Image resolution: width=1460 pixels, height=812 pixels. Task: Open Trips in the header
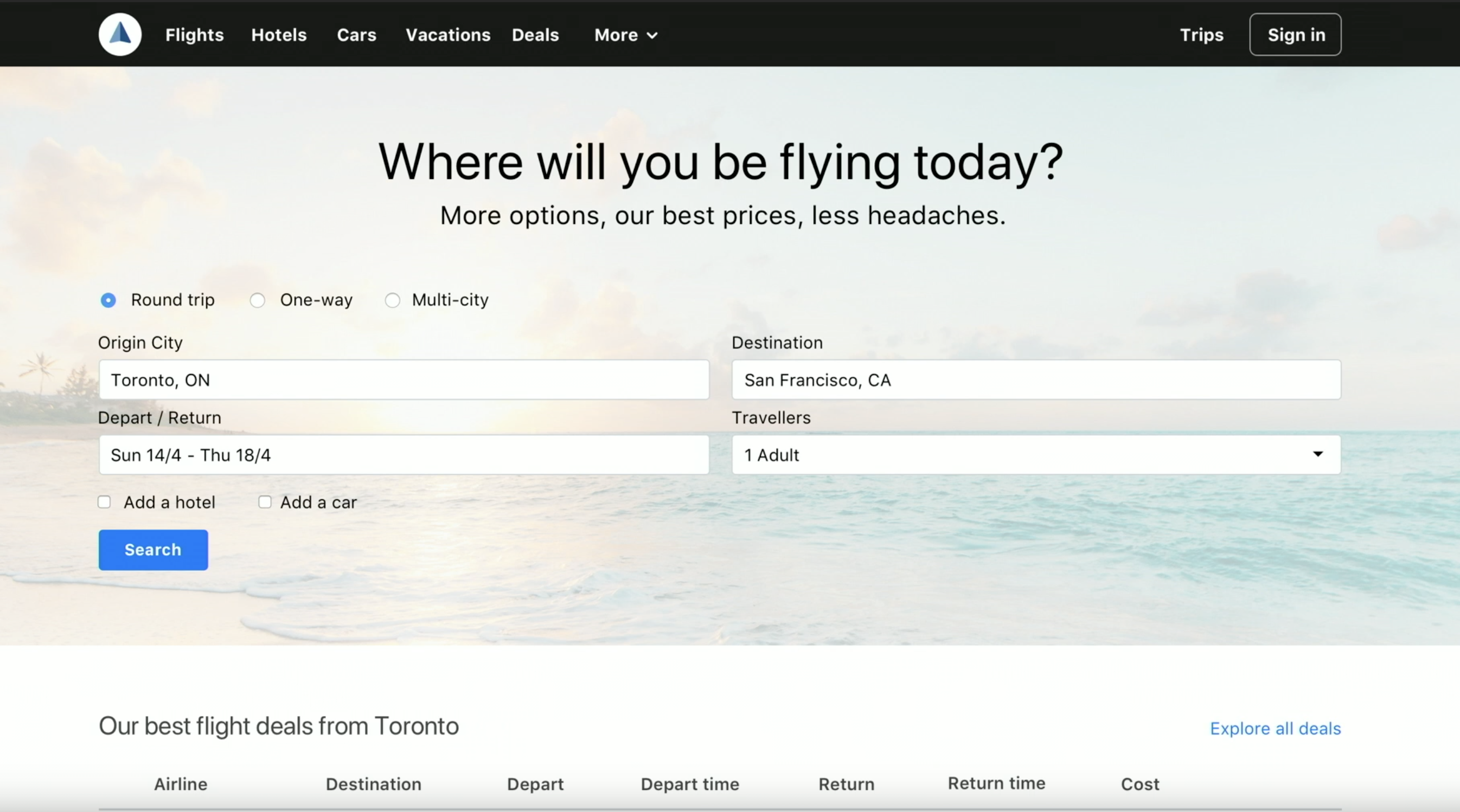[x=1201, y=35]
